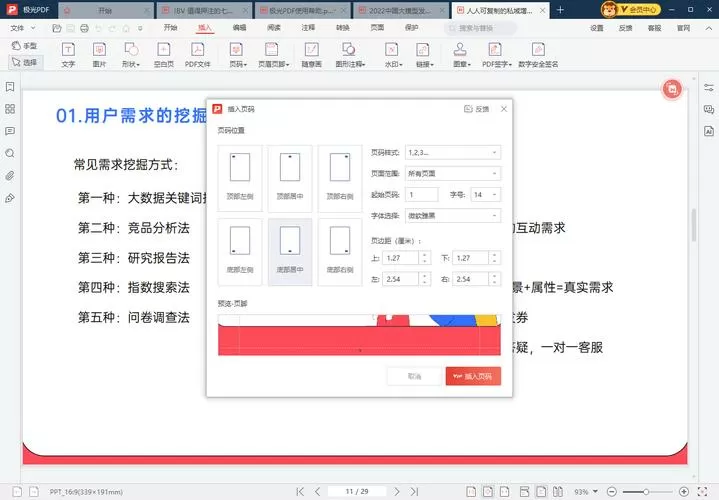Open the 字体选择 font dropdown

point(453,216)
